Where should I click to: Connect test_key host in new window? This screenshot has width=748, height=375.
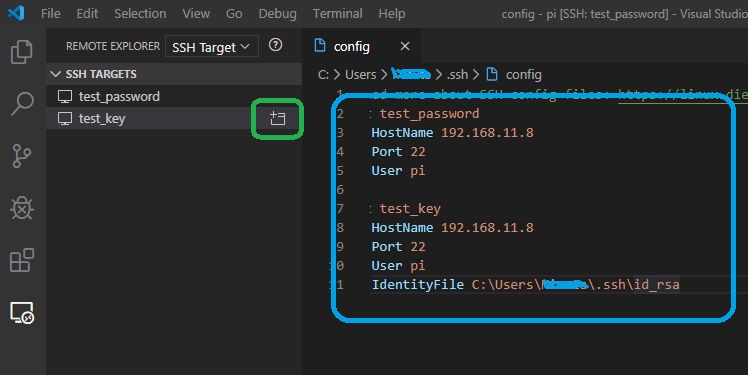tap(277, 118)
